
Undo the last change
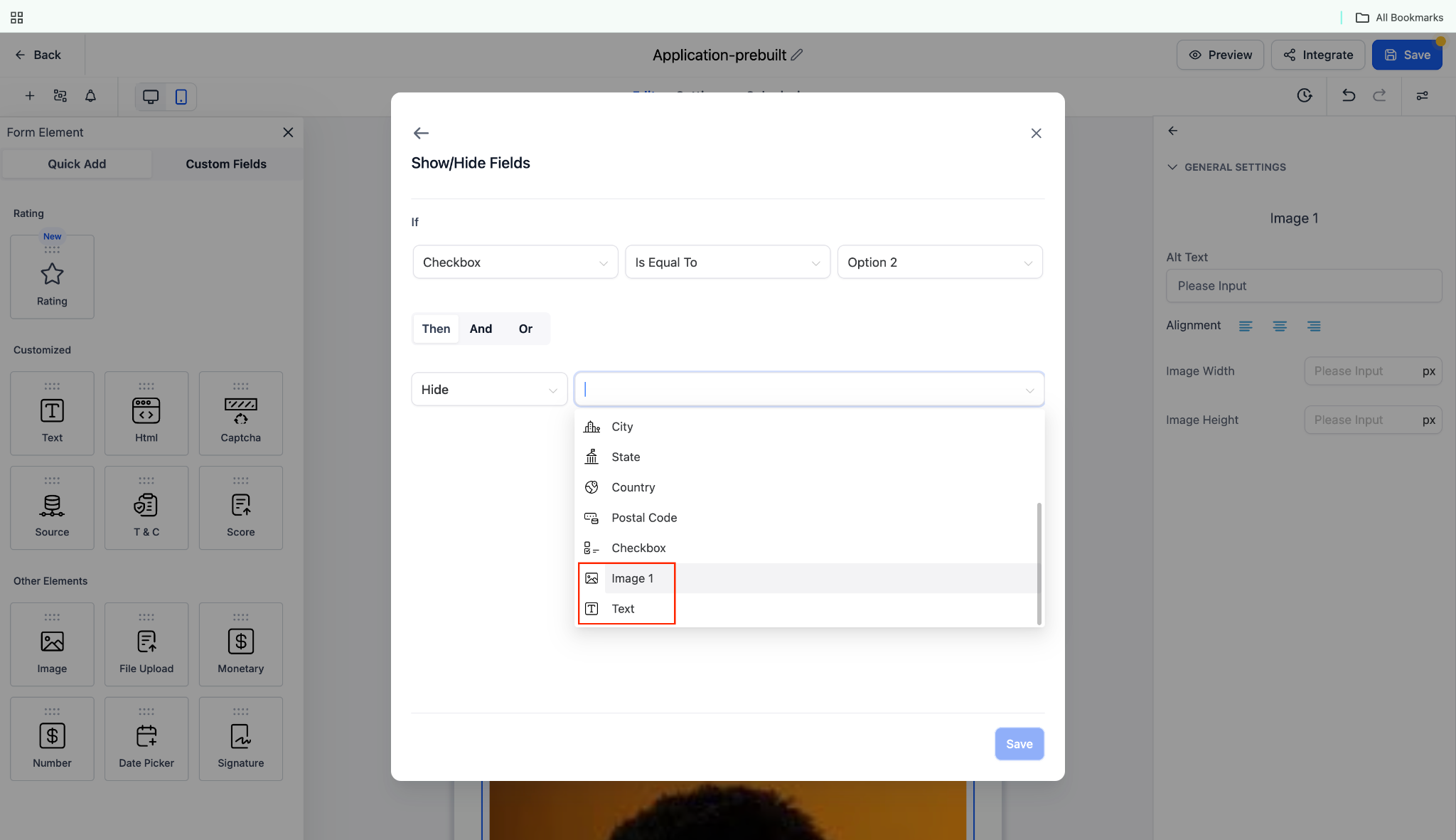click(1349, 95)
